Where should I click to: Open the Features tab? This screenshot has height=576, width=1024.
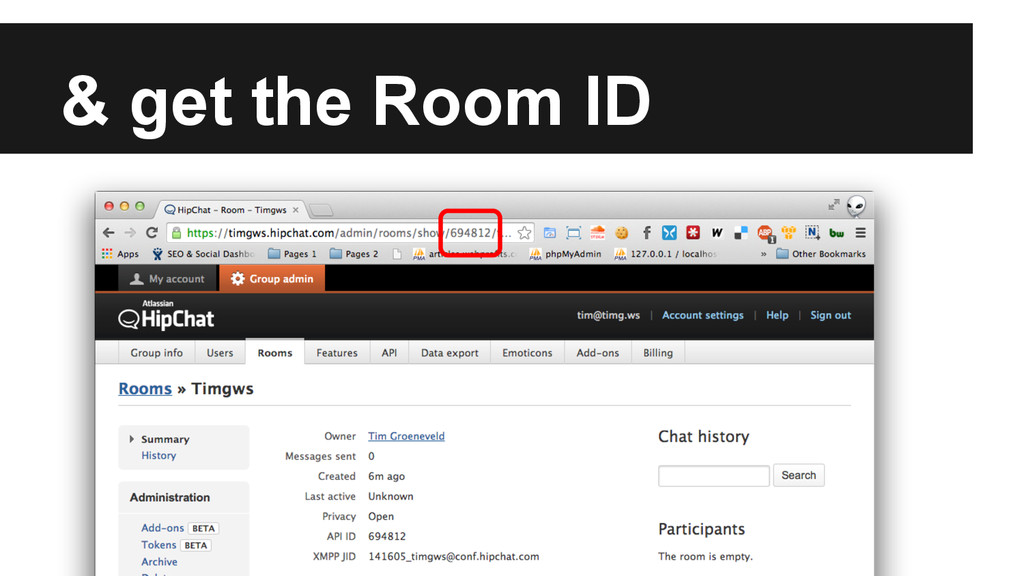(x=337, y=353)
